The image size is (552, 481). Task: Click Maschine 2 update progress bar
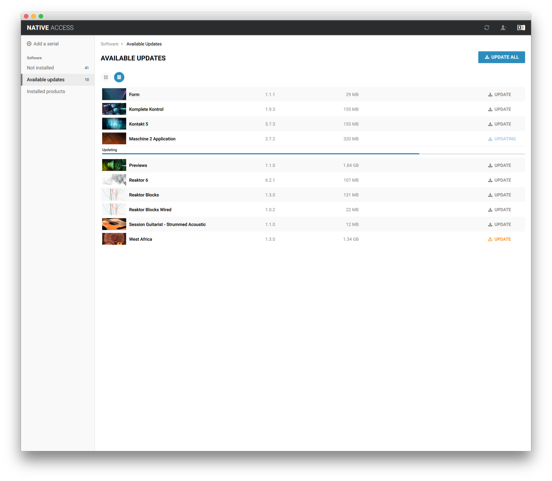(313, 154)
